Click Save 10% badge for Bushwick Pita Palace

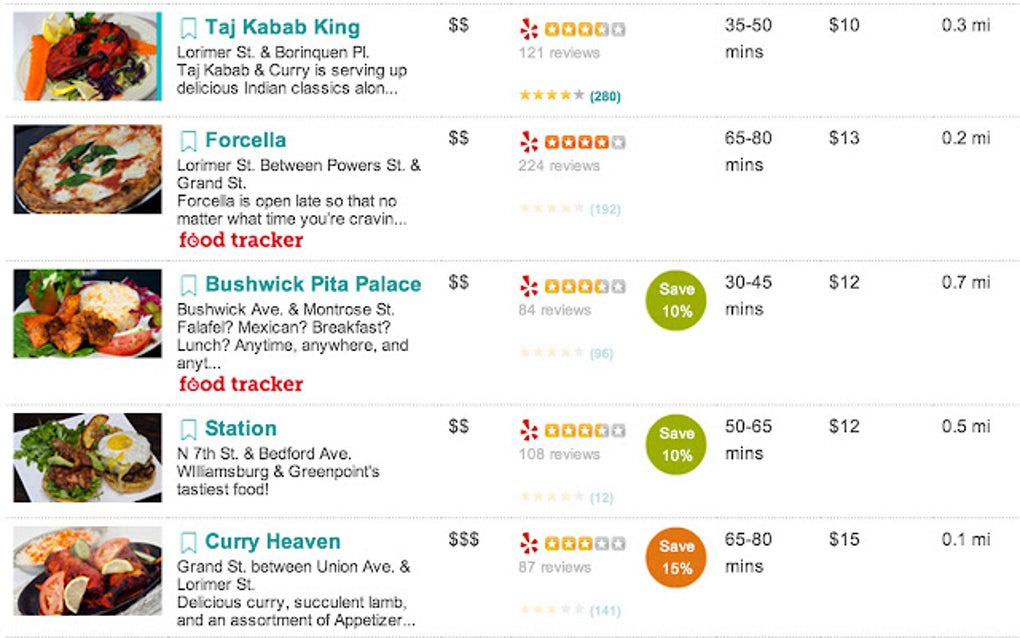(676, 300)
